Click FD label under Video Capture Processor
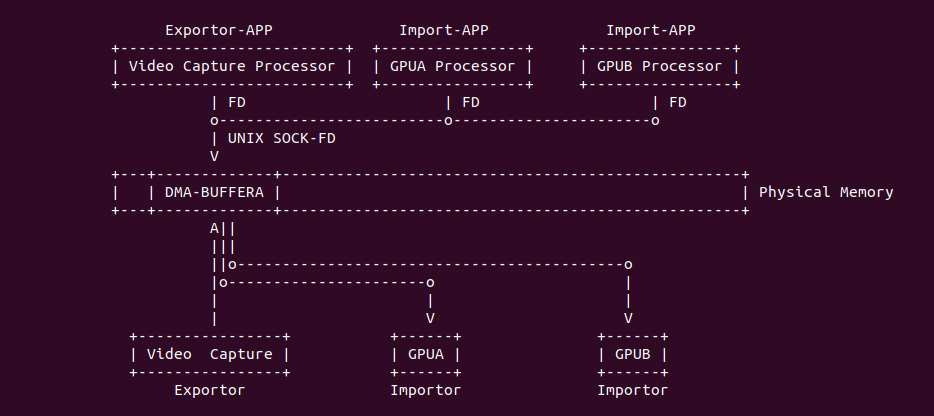The width and height of the screenshot is (934, 416). (x=237, y=102)
